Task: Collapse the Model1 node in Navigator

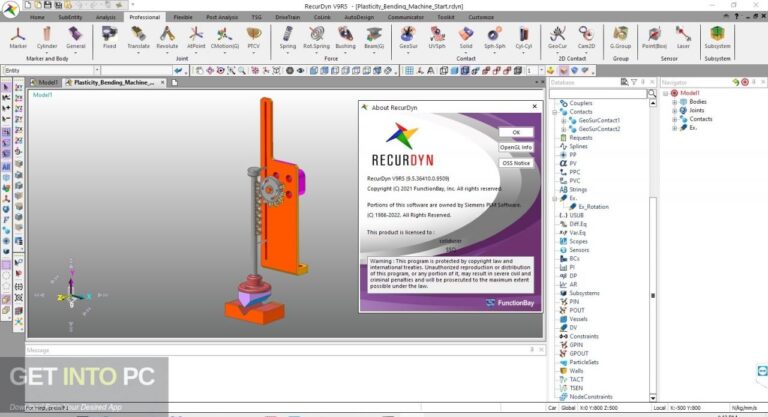Action: (x=666, y=93)
